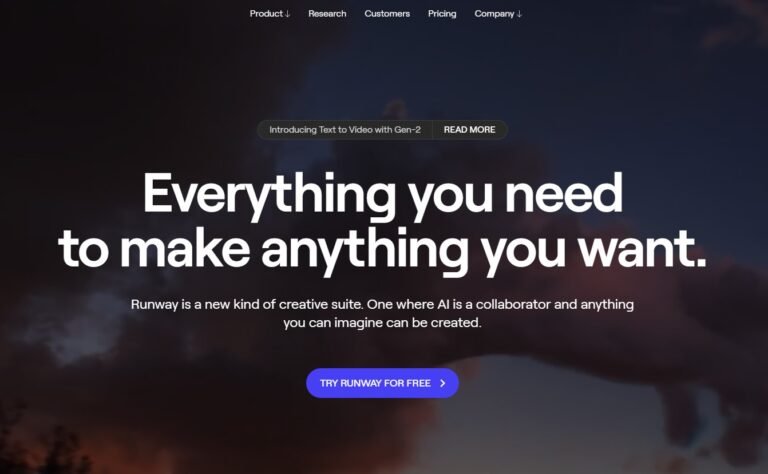Select Pricing in the top navigation
The height and width of the screenshot is (474, 768).
pos(442,14)
